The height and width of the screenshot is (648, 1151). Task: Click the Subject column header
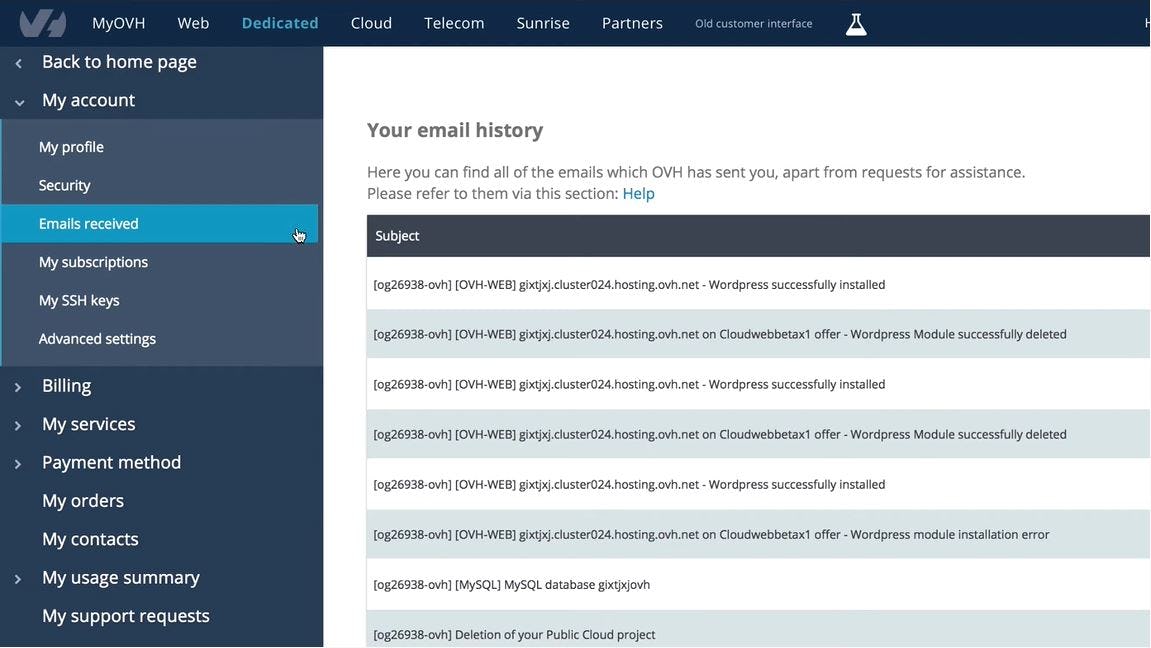397,236
